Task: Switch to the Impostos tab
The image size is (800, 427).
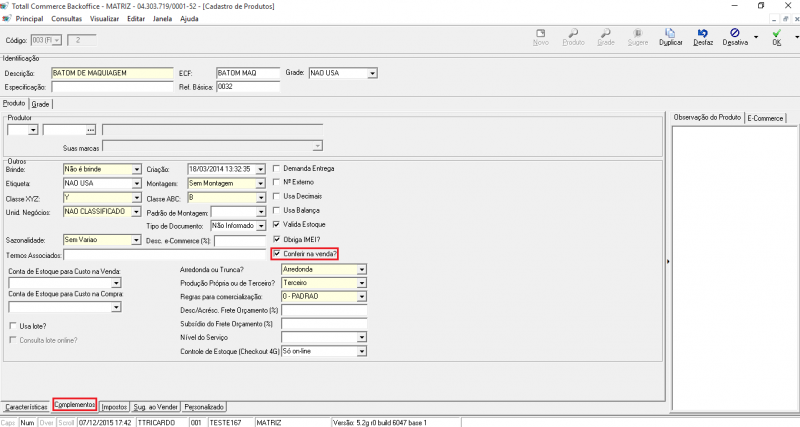Action: [114, 407]
